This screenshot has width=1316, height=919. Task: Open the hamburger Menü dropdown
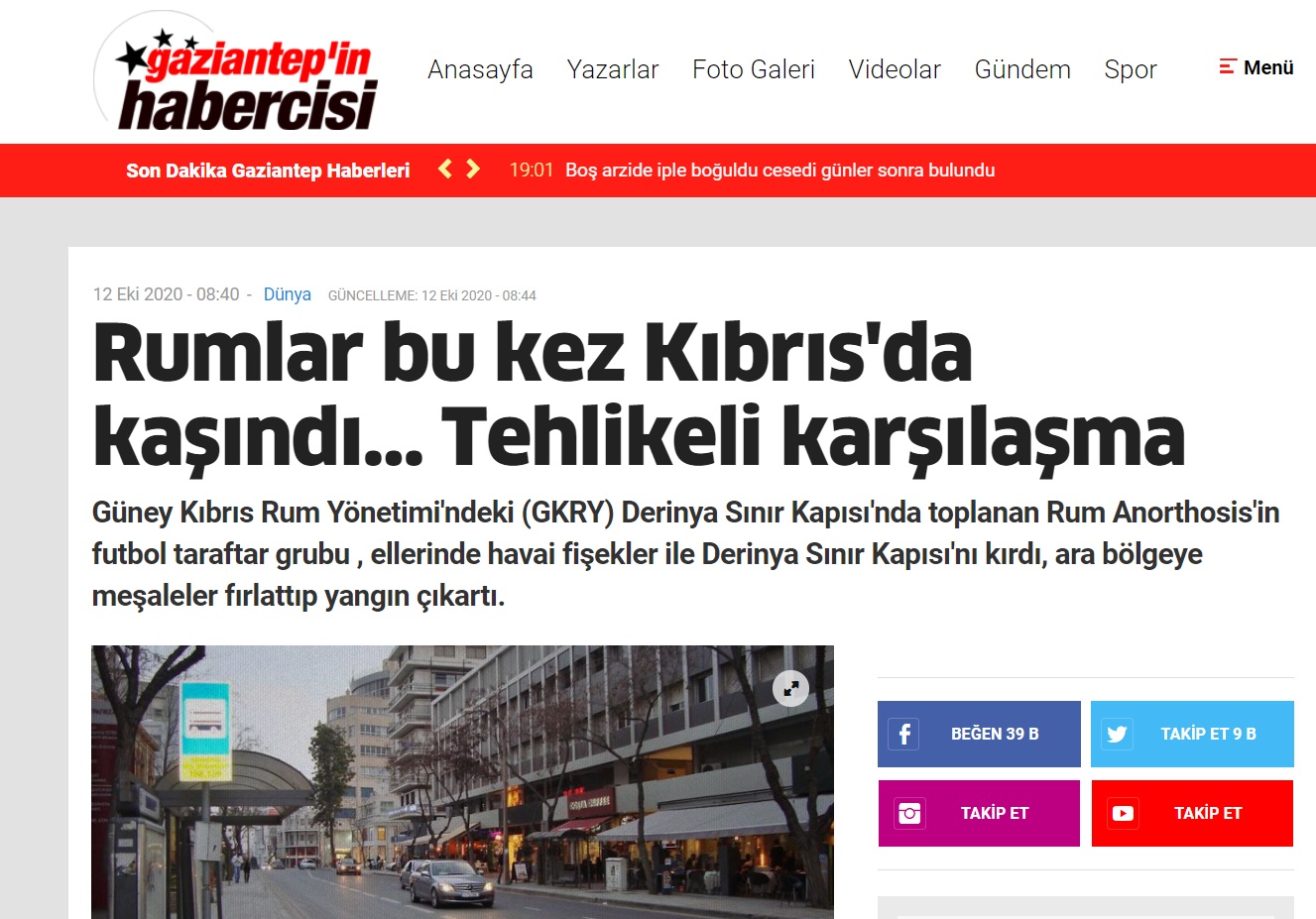pyautogui.click(x=1256, y=67)
